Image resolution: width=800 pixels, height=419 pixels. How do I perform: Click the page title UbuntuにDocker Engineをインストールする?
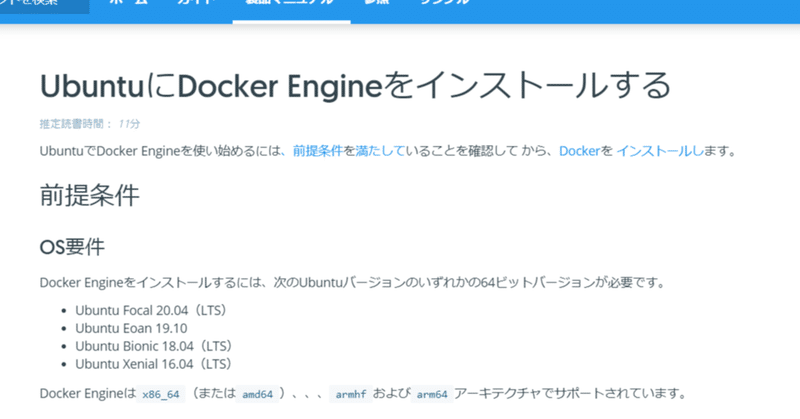click(x=355, y=86)
